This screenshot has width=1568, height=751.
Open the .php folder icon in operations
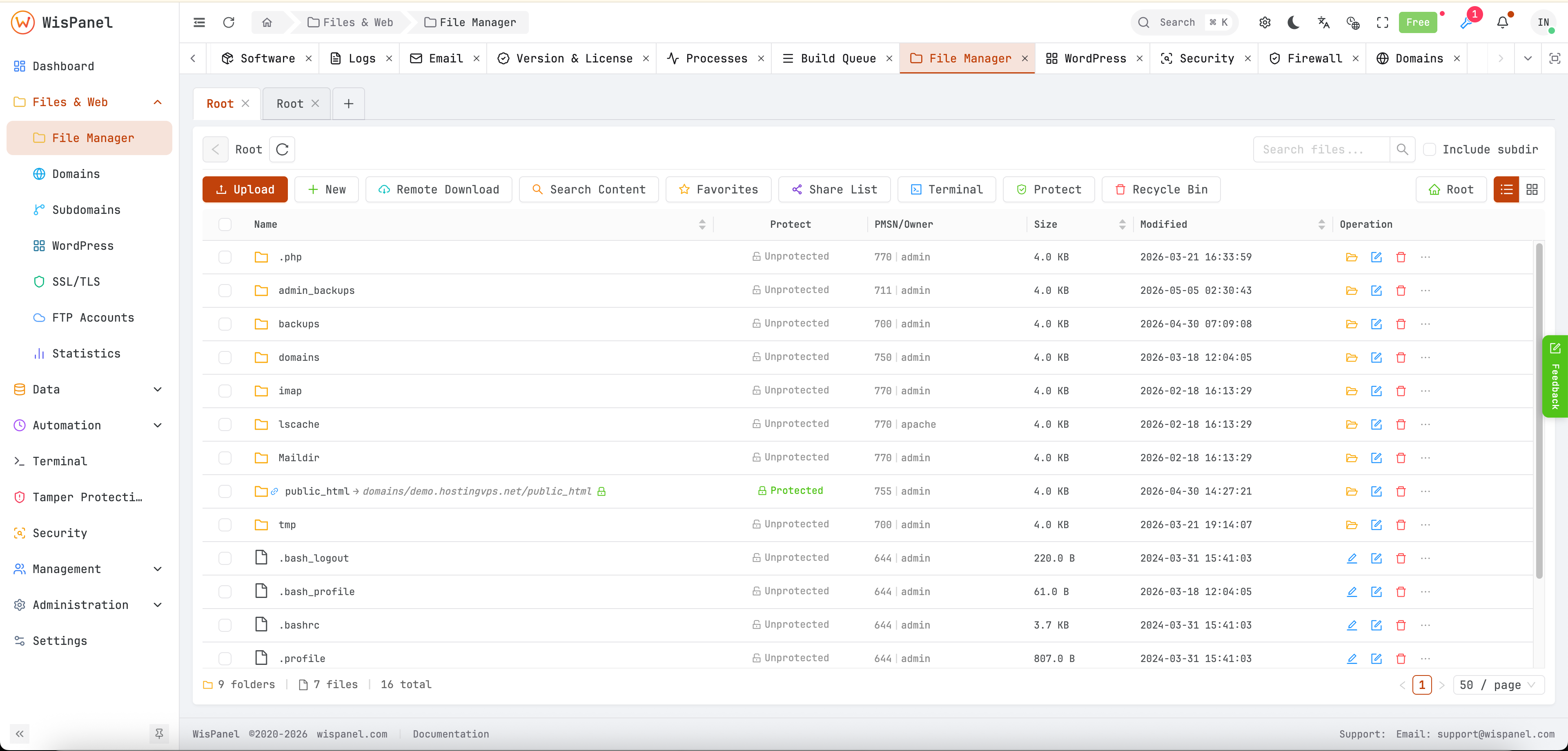coord(1352,257)
